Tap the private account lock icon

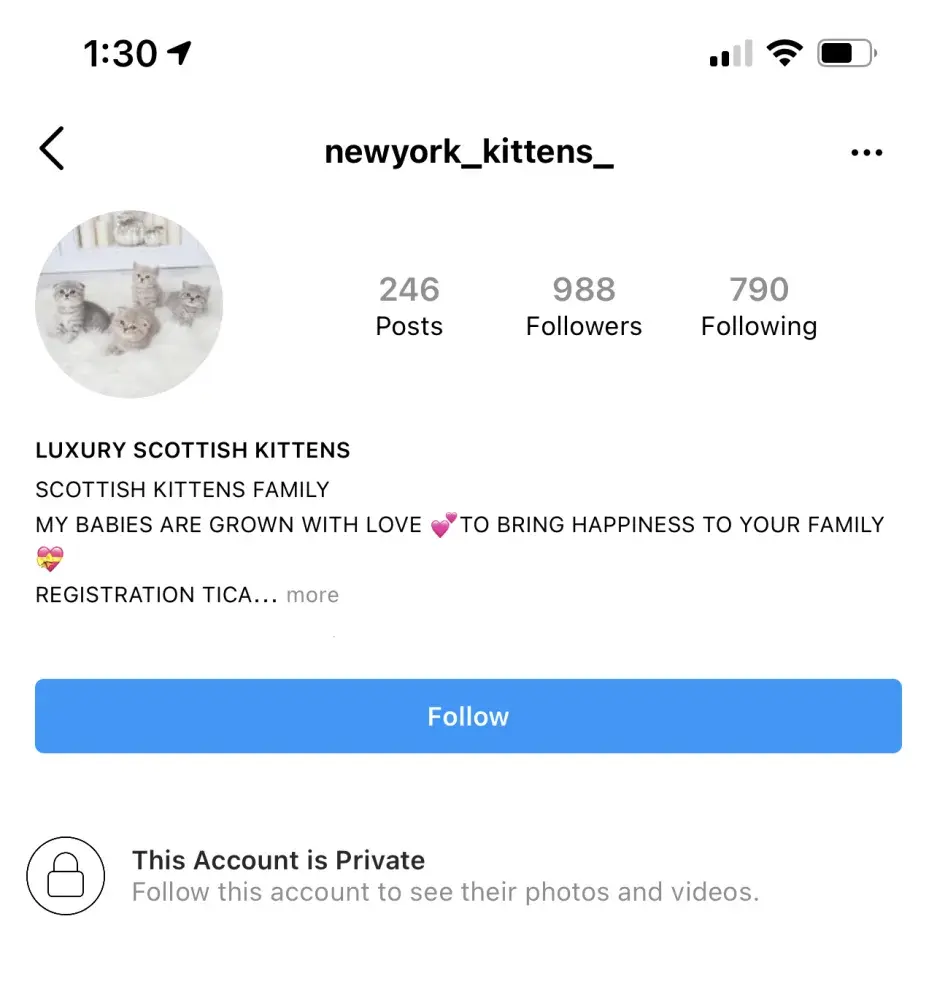[66, 876]
